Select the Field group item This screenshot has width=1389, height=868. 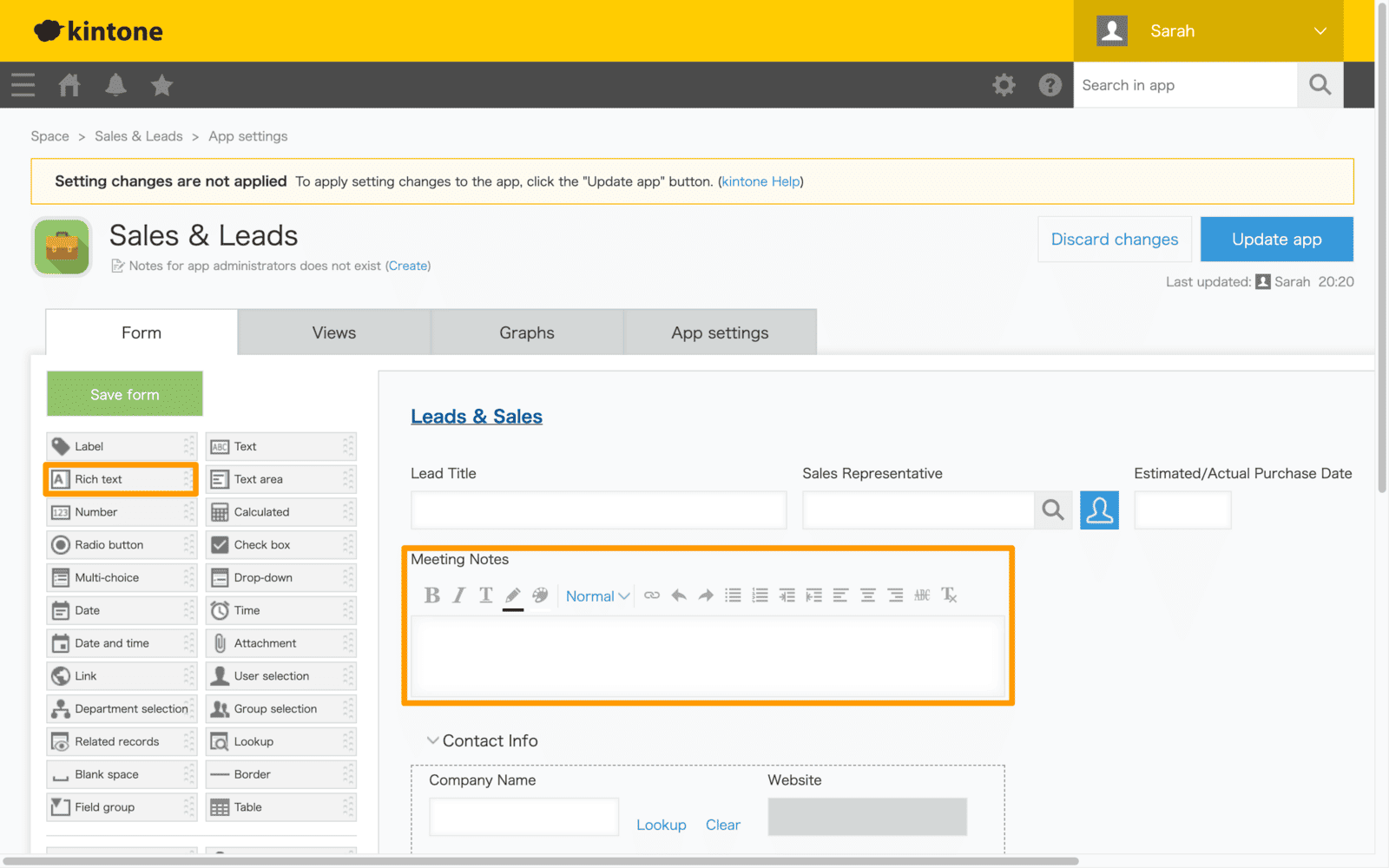pos(122,807)
